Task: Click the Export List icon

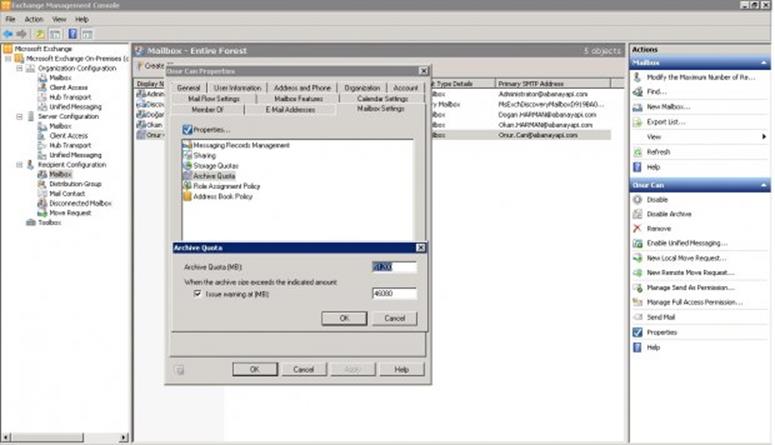Action: click(638, 122)
